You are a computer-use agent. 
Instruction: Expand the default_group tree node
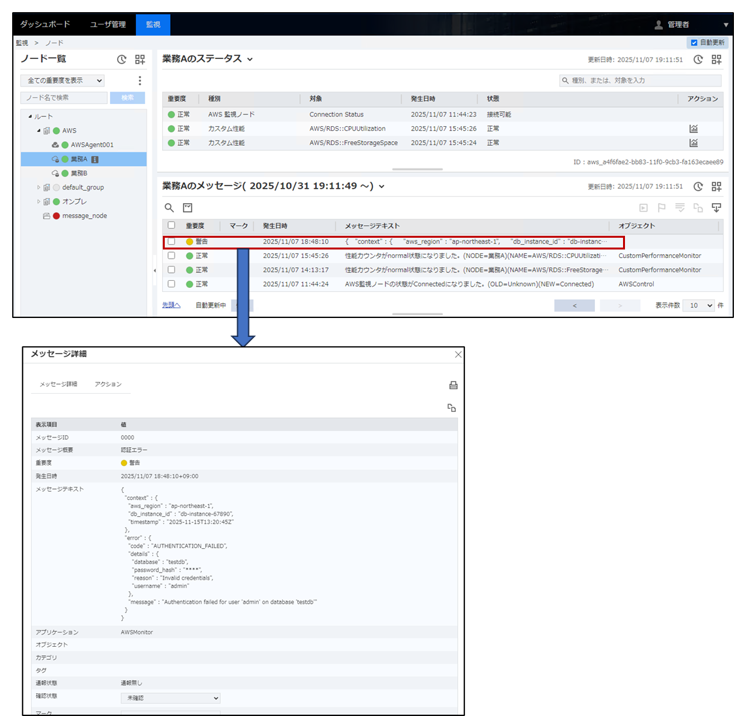coord(39,187)
